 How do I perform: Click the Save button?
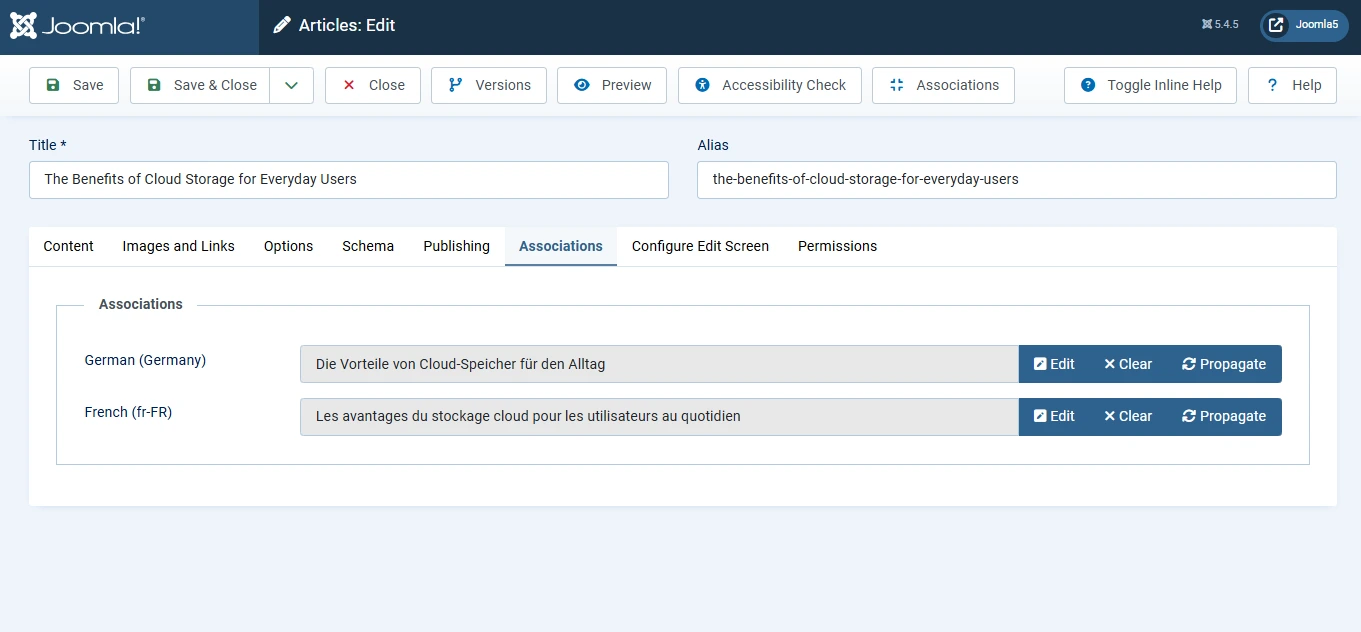click(74, 85)
